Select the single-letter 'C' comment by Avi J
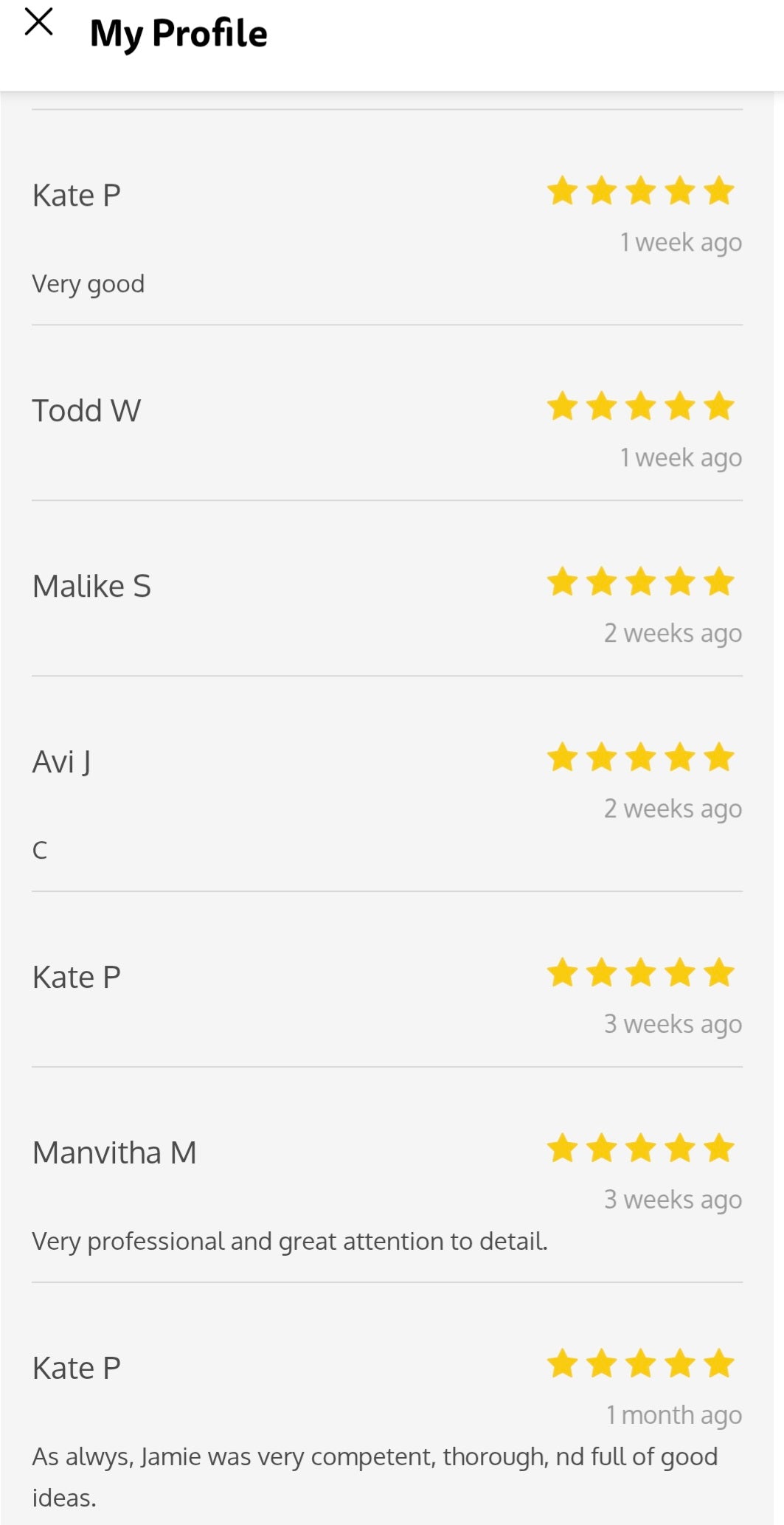This screenshot has height=1525, width=784. (x=40, y=850)
